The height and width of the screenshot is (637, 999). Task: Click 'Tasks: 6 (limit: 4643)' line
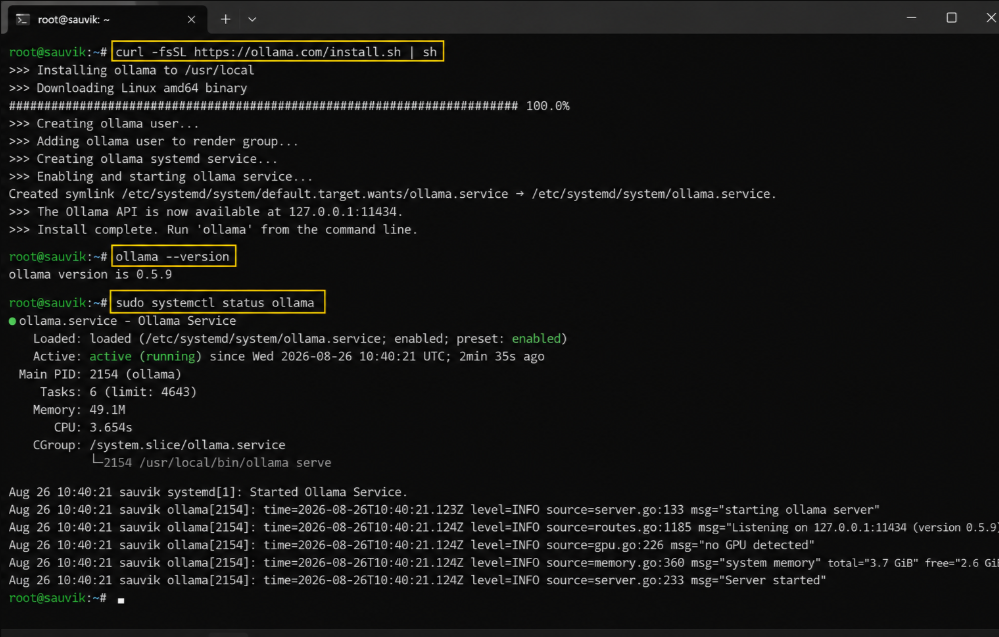(119, 392)
